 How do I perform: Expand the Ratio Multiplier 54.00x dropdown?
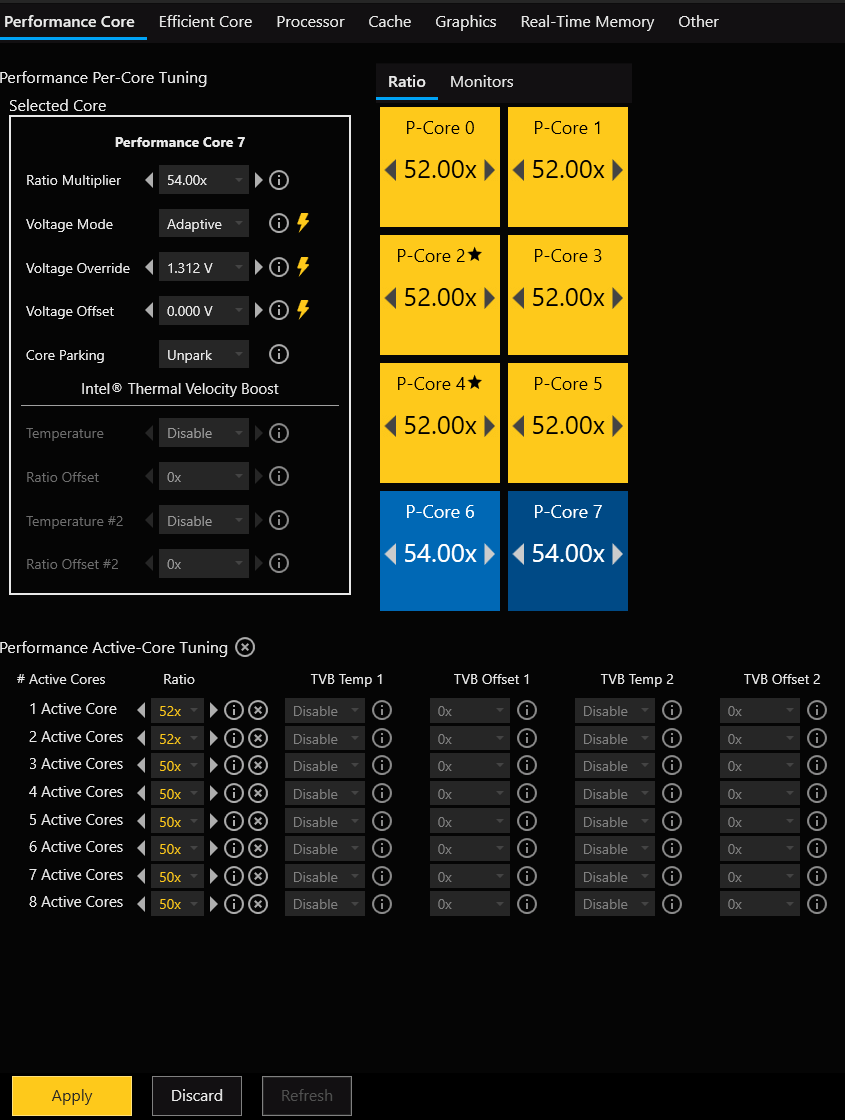[x=204, y=180]
